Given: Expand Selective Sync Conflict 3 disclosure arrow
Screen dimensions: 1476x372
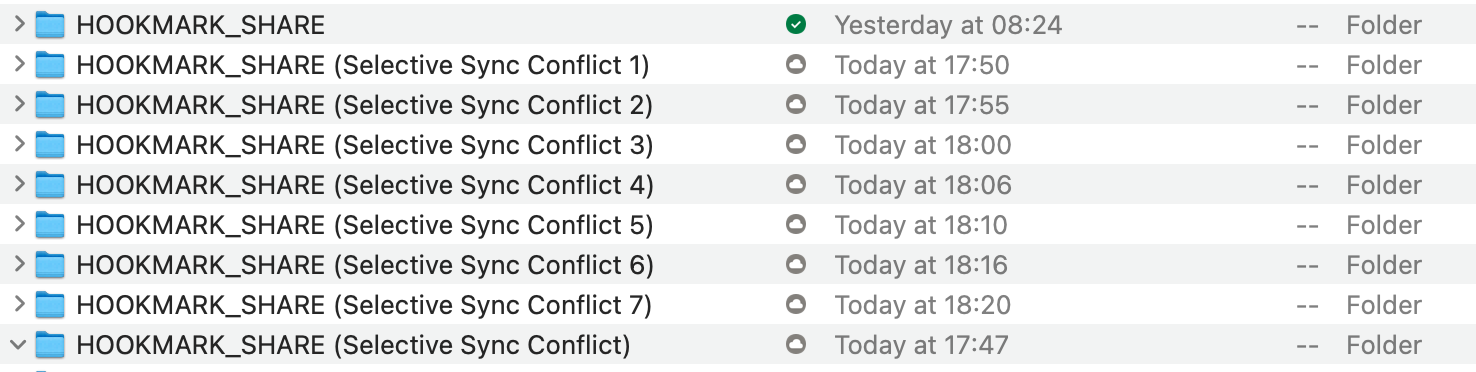Looking at the screenshot, I should click(x=18, y=145).
